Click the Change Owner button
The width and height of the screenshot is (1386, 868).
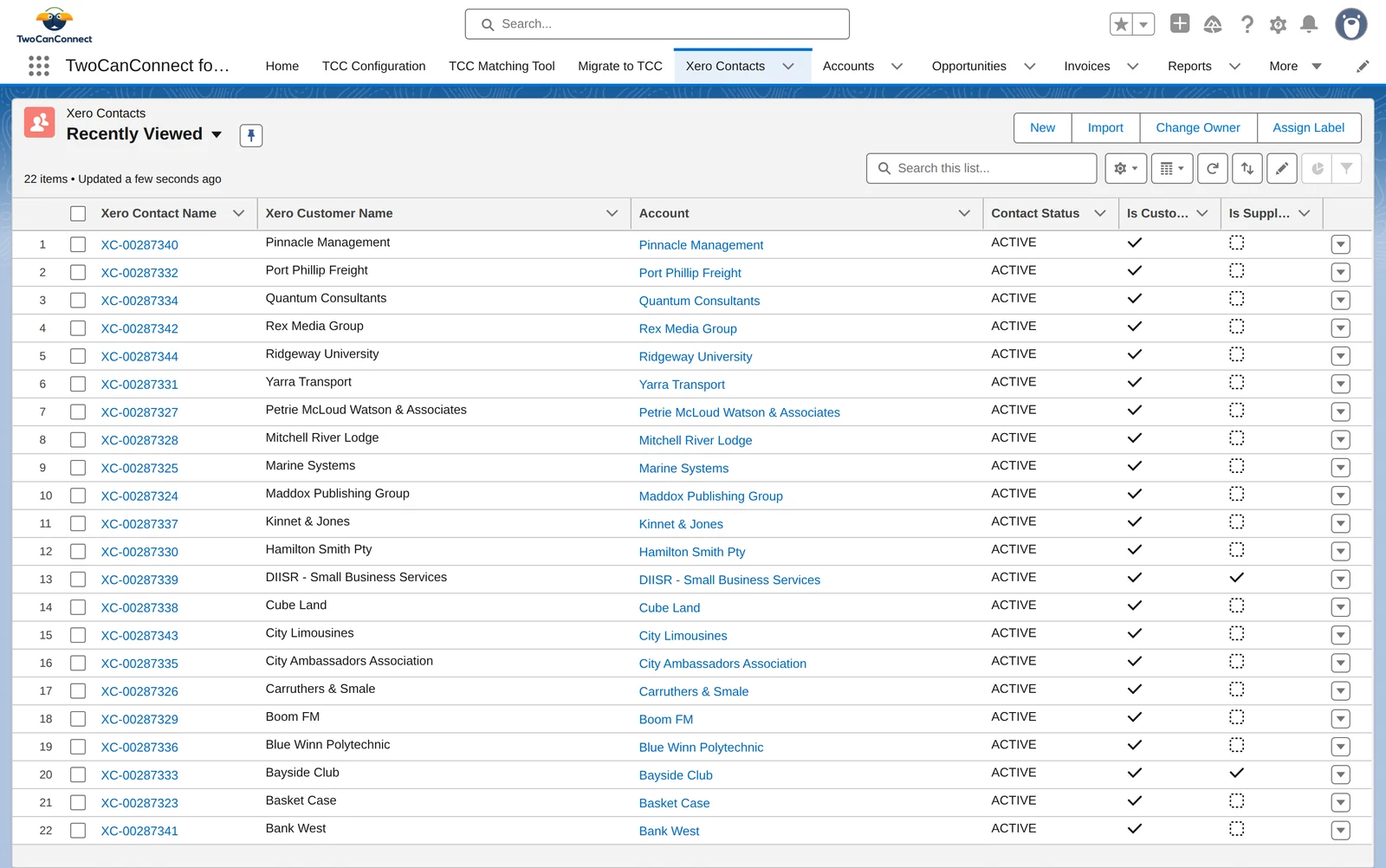(x=1198, y=127)
